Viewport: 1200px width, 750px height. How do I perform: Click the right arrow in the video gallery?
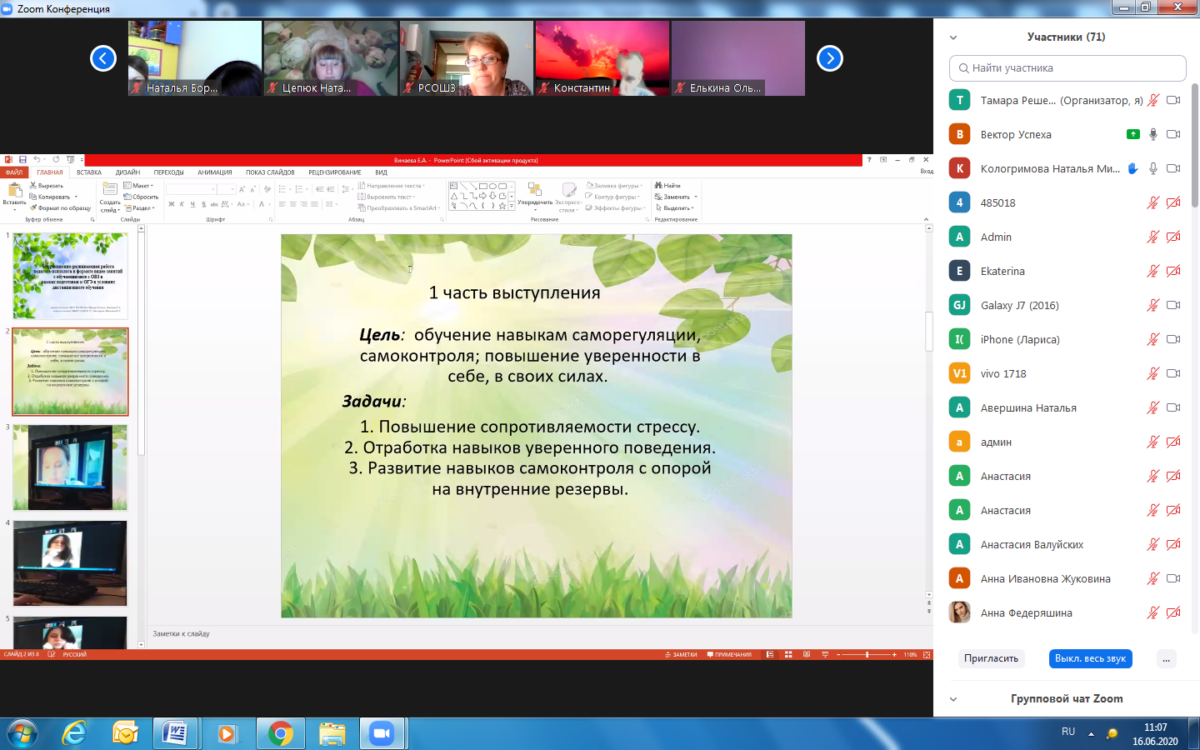tap(829, 59)
